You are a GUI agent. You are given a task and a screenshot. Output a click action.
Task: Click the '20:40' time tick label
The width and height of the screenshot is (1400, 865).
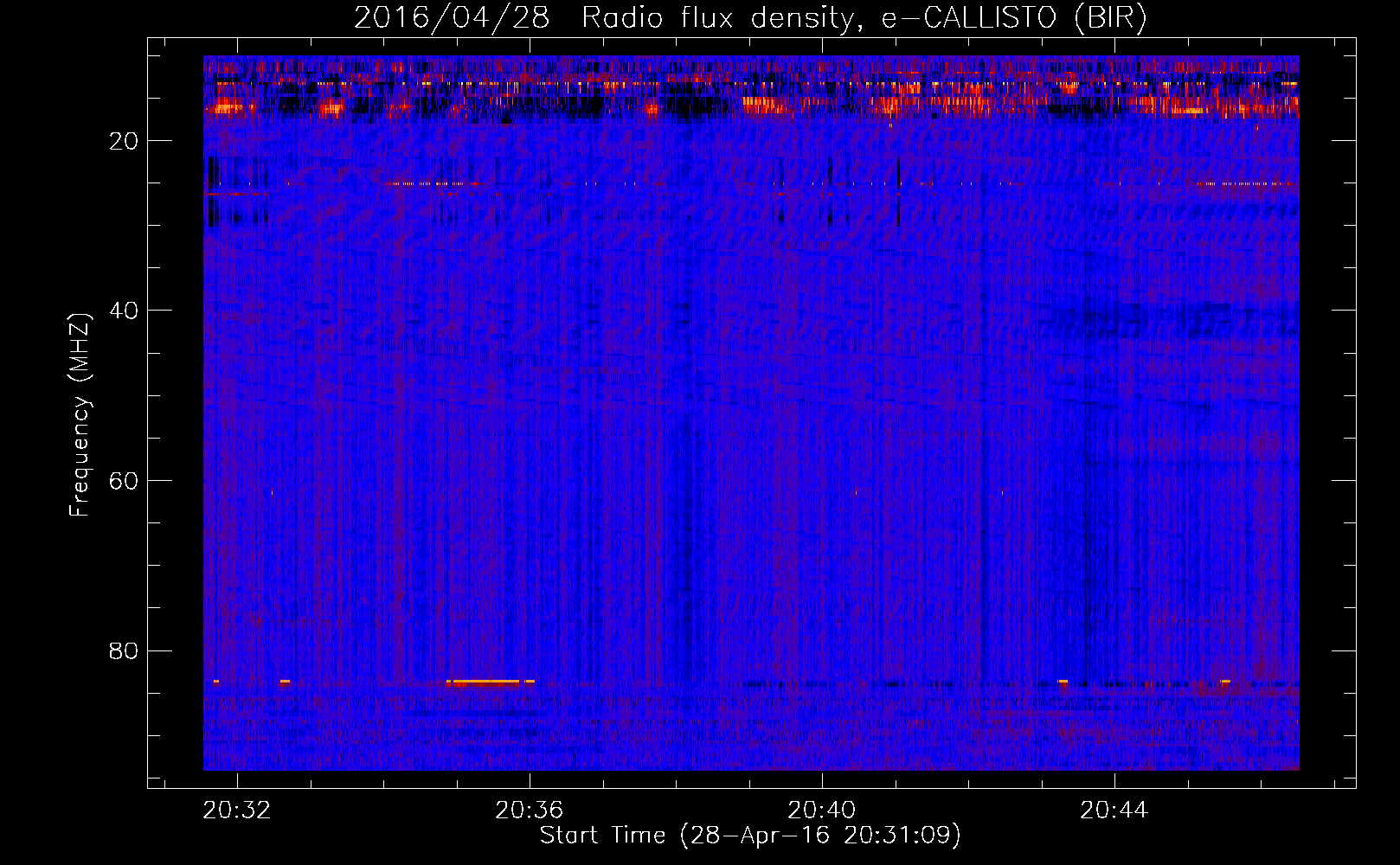[821, 810]
